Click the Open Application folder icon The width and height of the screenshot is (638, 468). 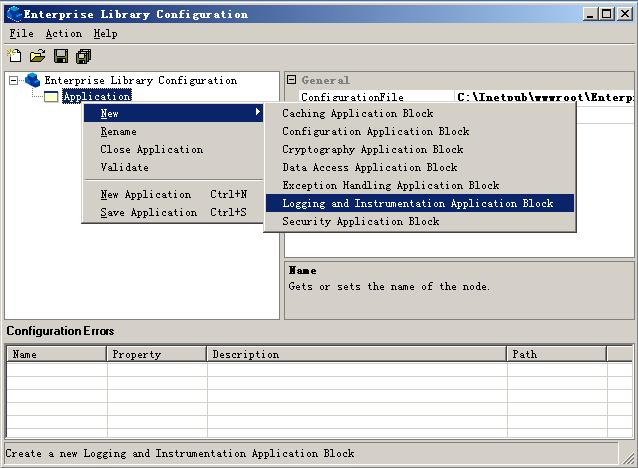(x=37, y=56)
